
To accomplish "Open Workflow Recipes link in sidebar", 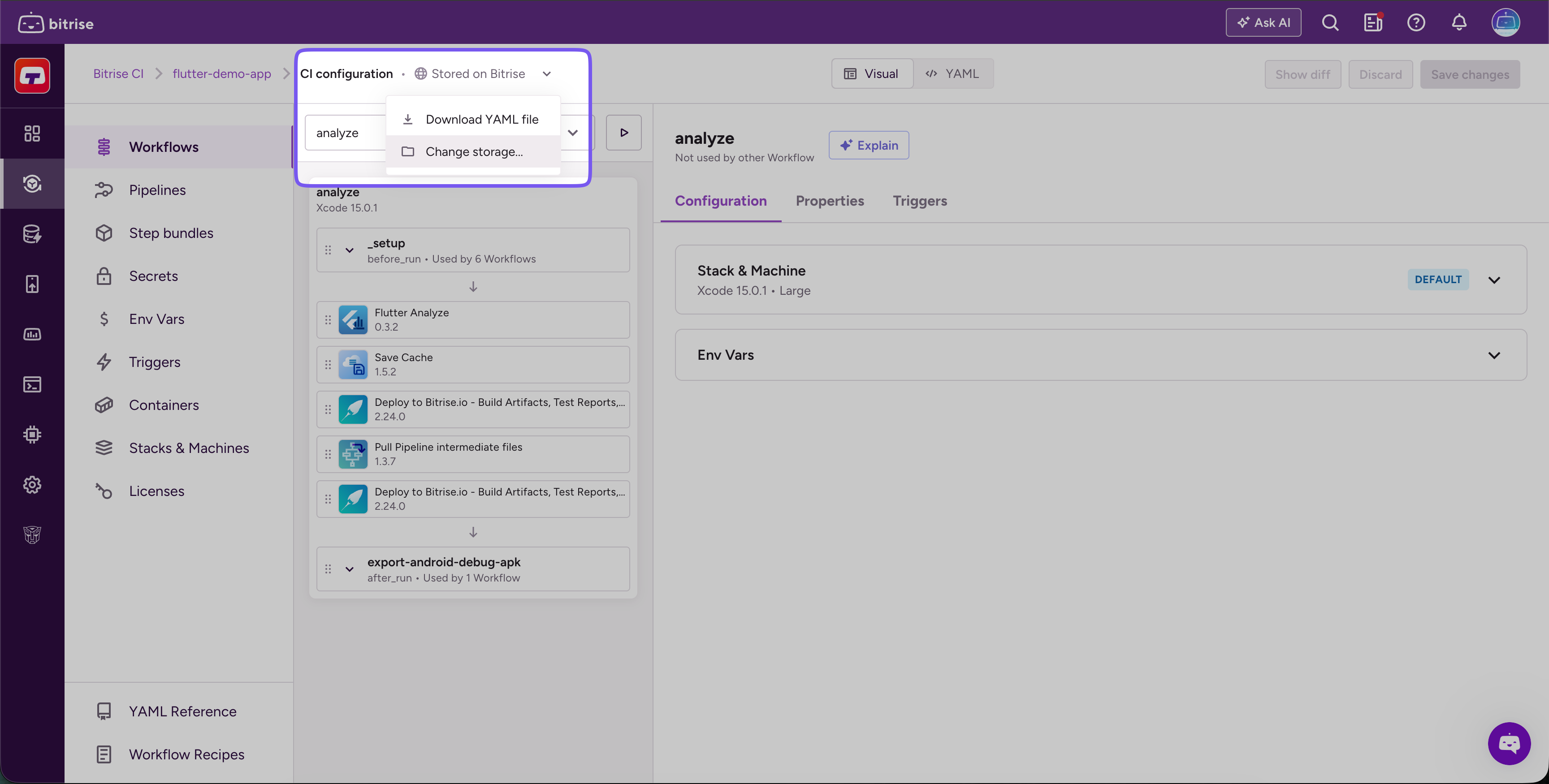I will coord(178,754).
